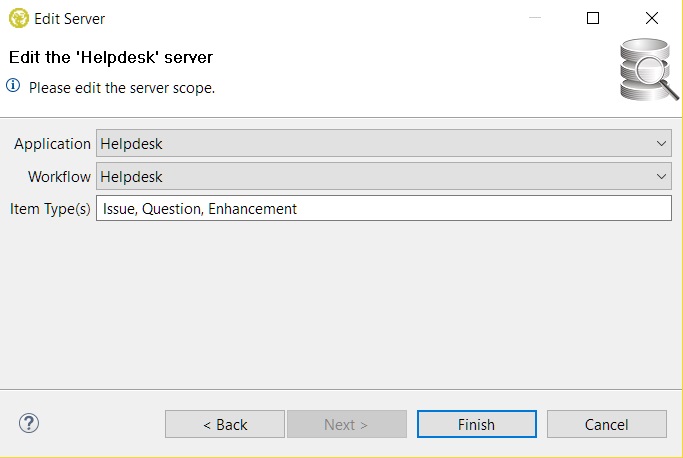Click the greyed-out Next button
The image size is (683, 458).
(x=346, y=424)
